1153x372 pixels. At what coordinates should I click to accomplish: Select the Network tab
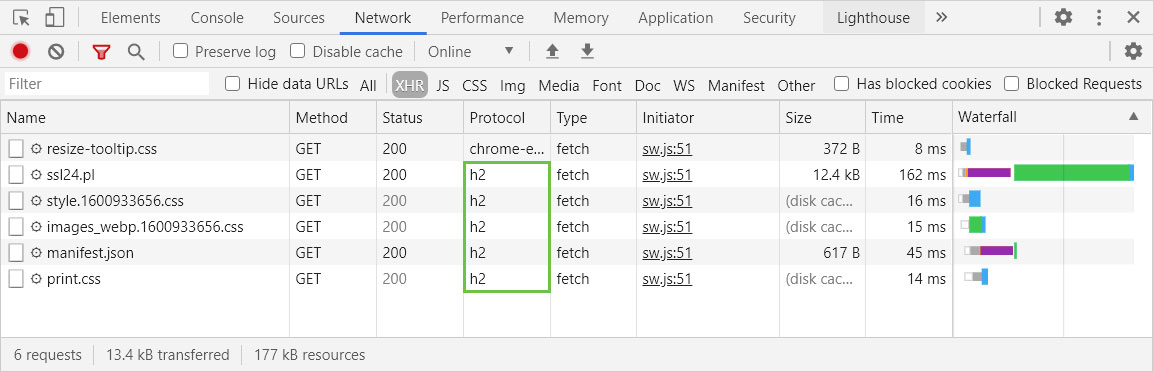pyautogui.click(x=383, y=18)
